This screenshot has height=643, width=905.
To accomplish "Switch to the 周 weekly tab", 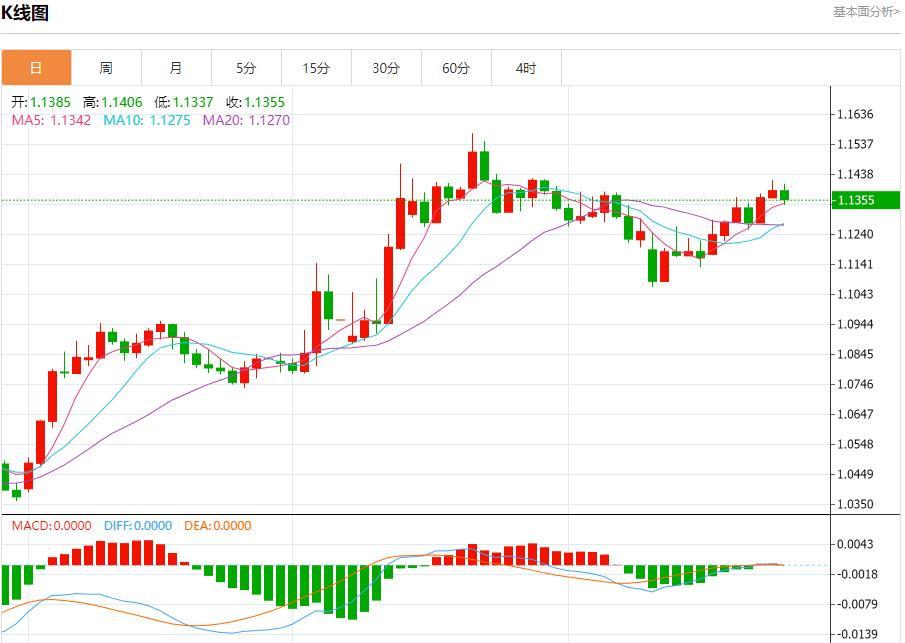I will click(x=106, y=68).
